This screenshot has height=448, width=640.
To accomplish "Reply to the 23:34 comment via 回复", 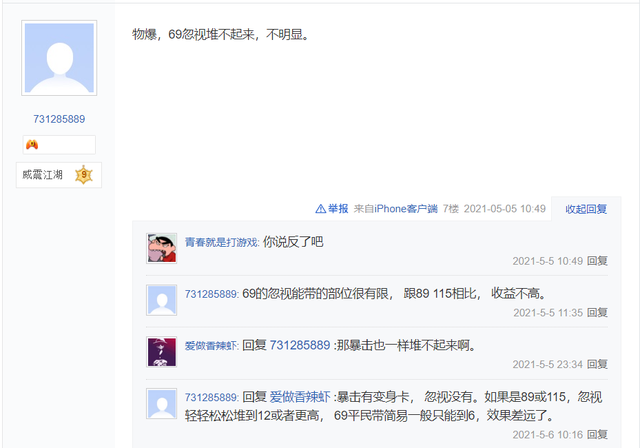I will [597, 364].
